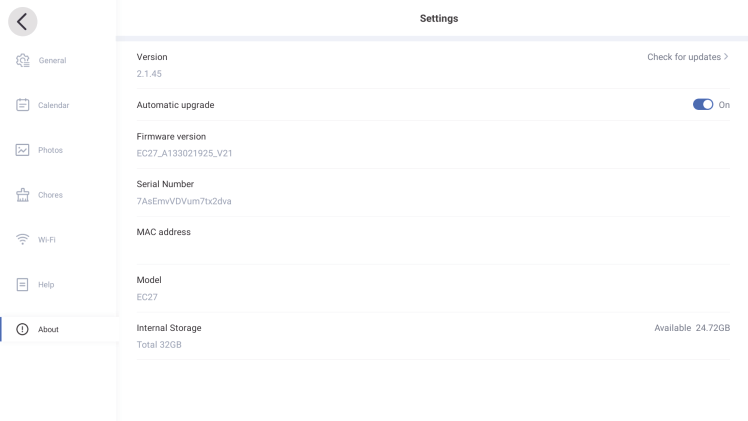Open the Photos sidebar icon
The height and width of the screenshot is (421, 748).
(x=23, y=150)
